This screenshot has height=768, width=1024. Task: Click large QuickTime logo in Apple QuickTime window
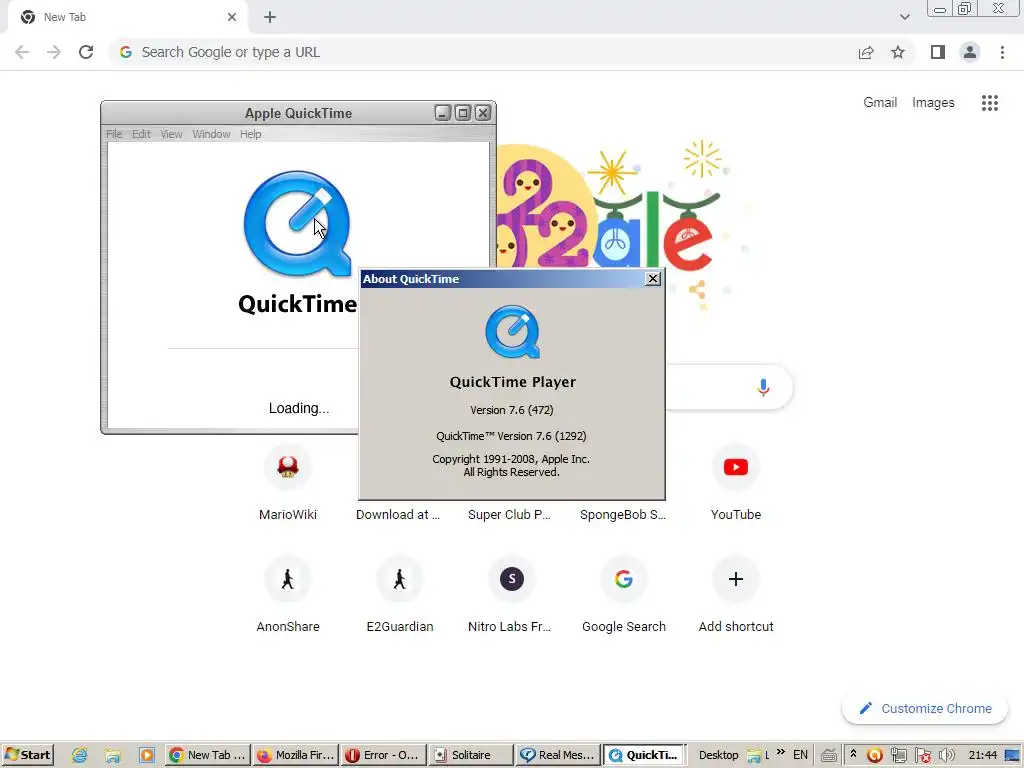tap(297, 223)
